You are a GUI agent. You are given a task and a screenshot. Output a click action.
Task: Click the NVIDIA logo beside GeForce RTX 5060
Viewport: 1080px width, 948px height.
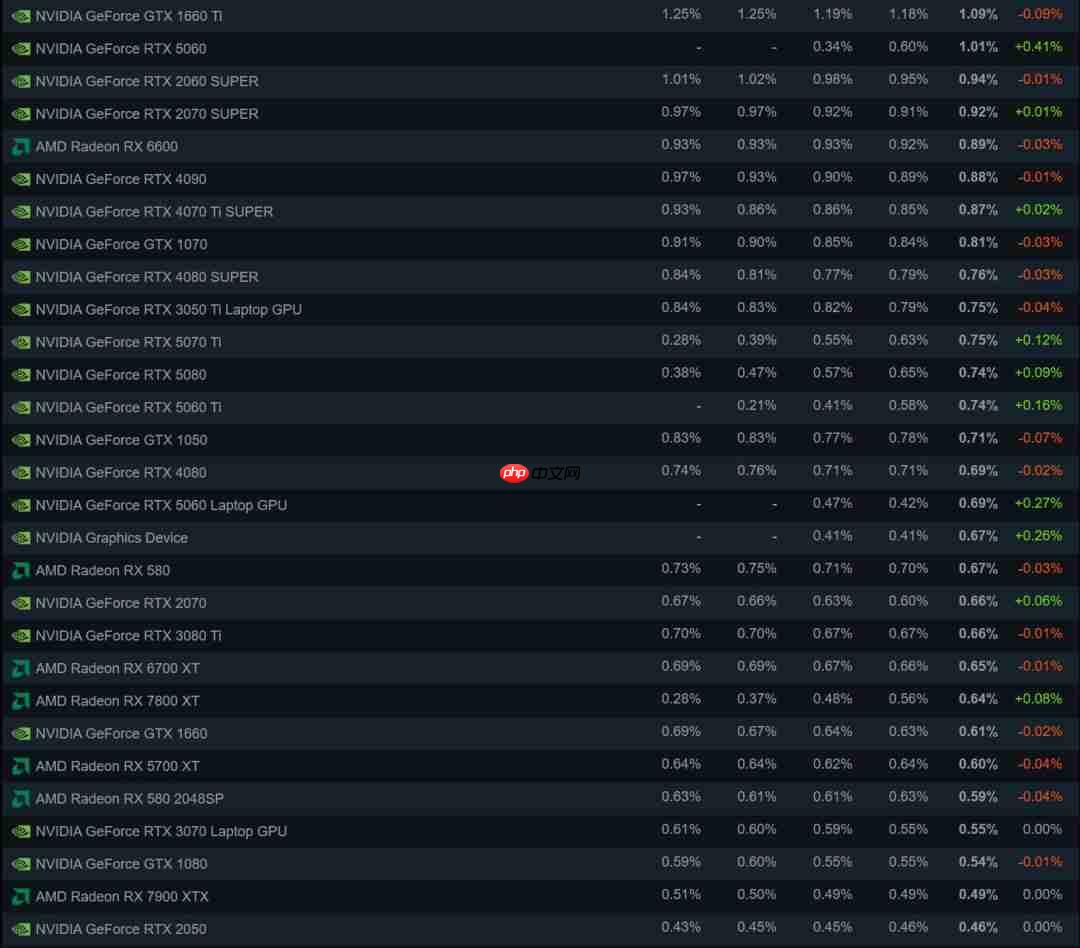coord(21,49)
